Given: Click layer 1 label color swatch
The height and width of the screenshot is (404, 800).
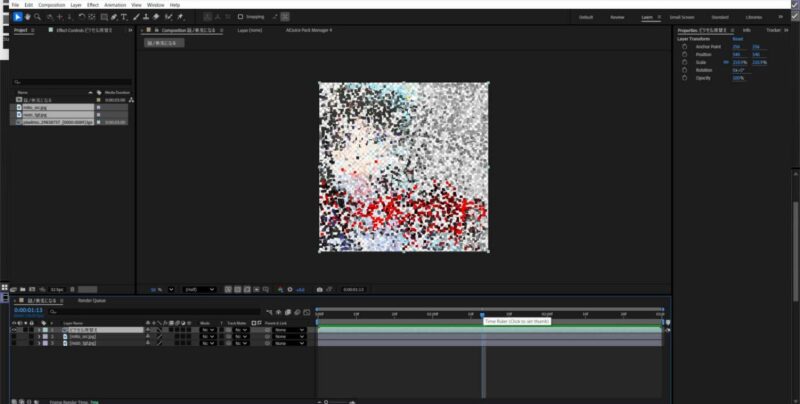Looking at the screenshot, I should (x=45, y=330).
